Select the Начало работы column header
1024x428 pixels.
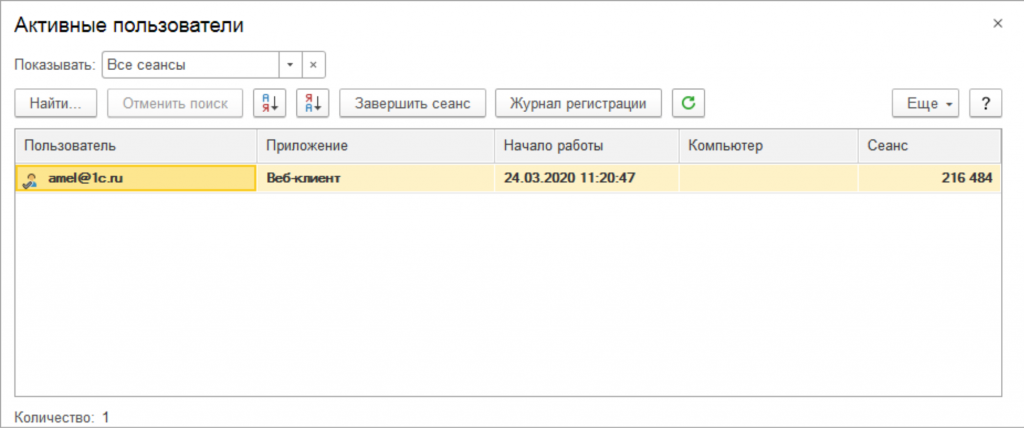586,146
